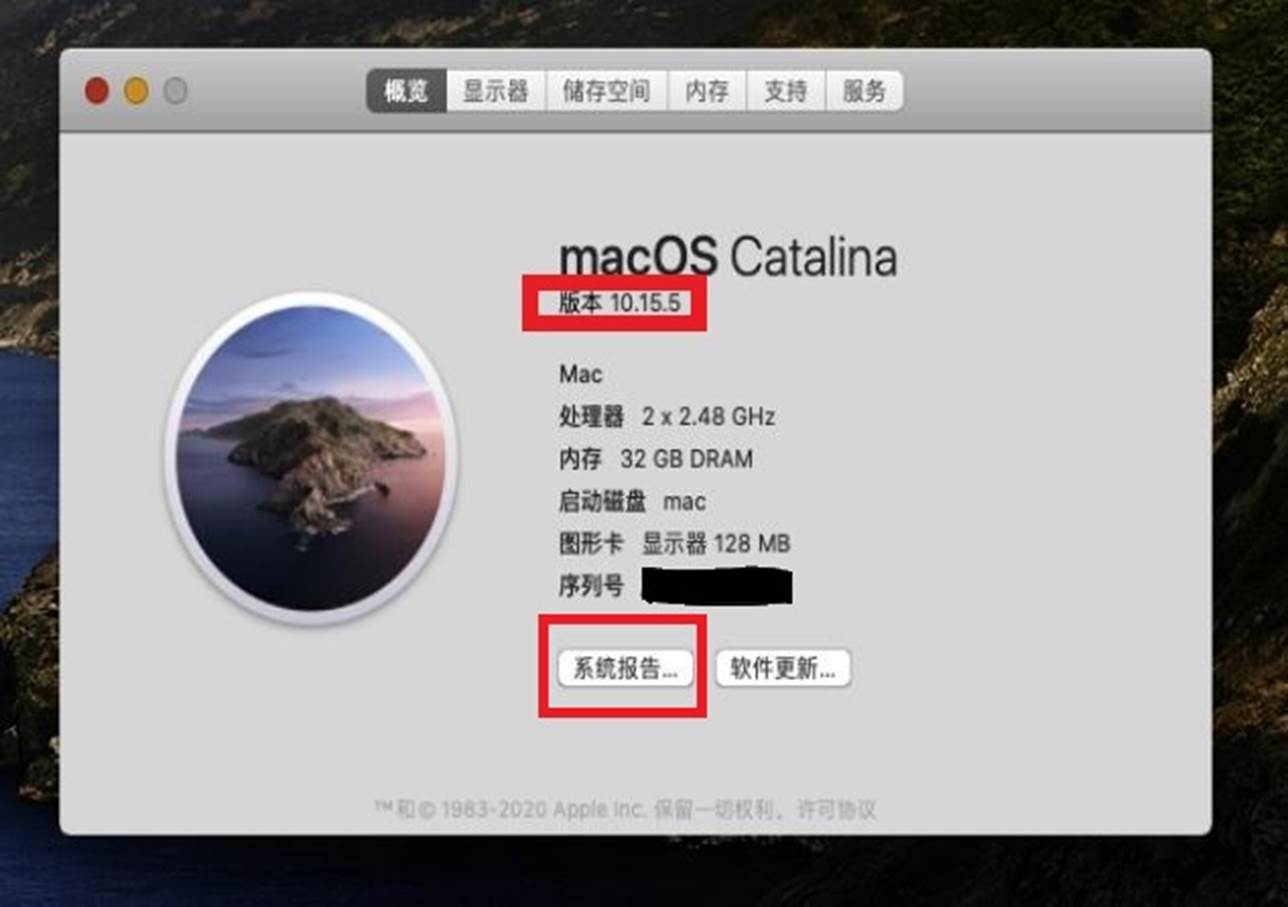Minimize the window with yellow button
The image size is (1288, 907).
point(136,91)
